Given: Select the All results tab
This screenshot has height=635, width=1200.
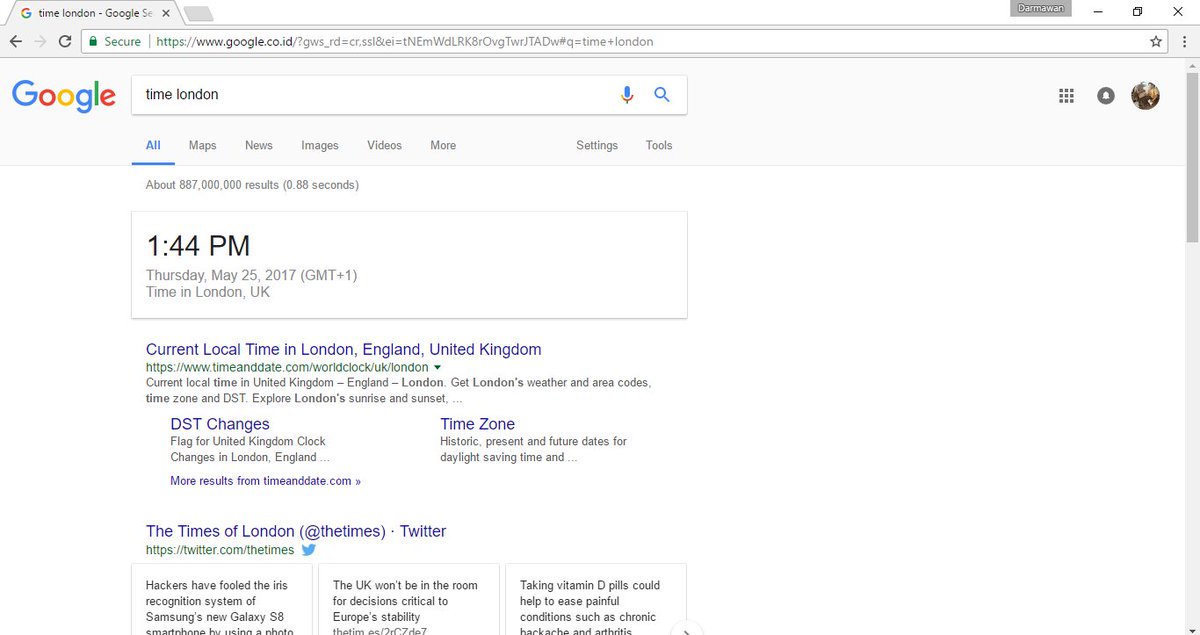Looking at the screenshot, I should point(153,145).
